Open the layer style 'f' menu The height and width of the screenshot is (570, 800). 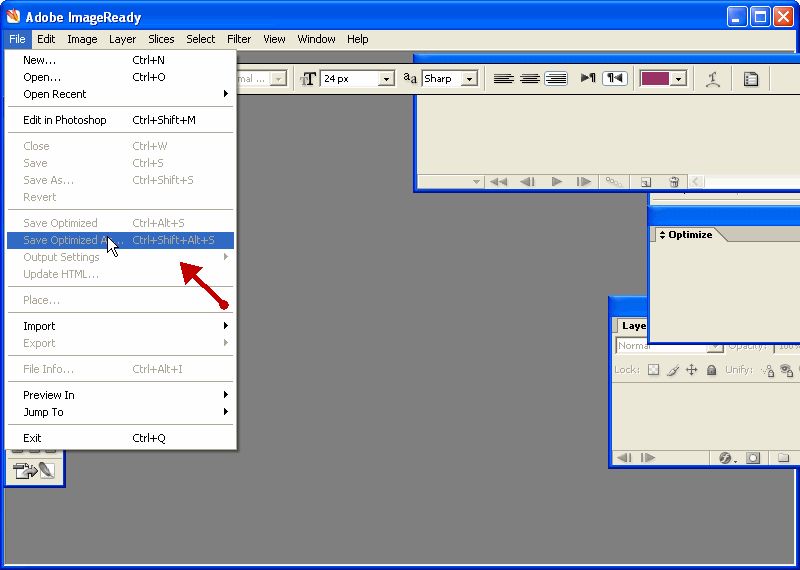click(x=728, y=458)
